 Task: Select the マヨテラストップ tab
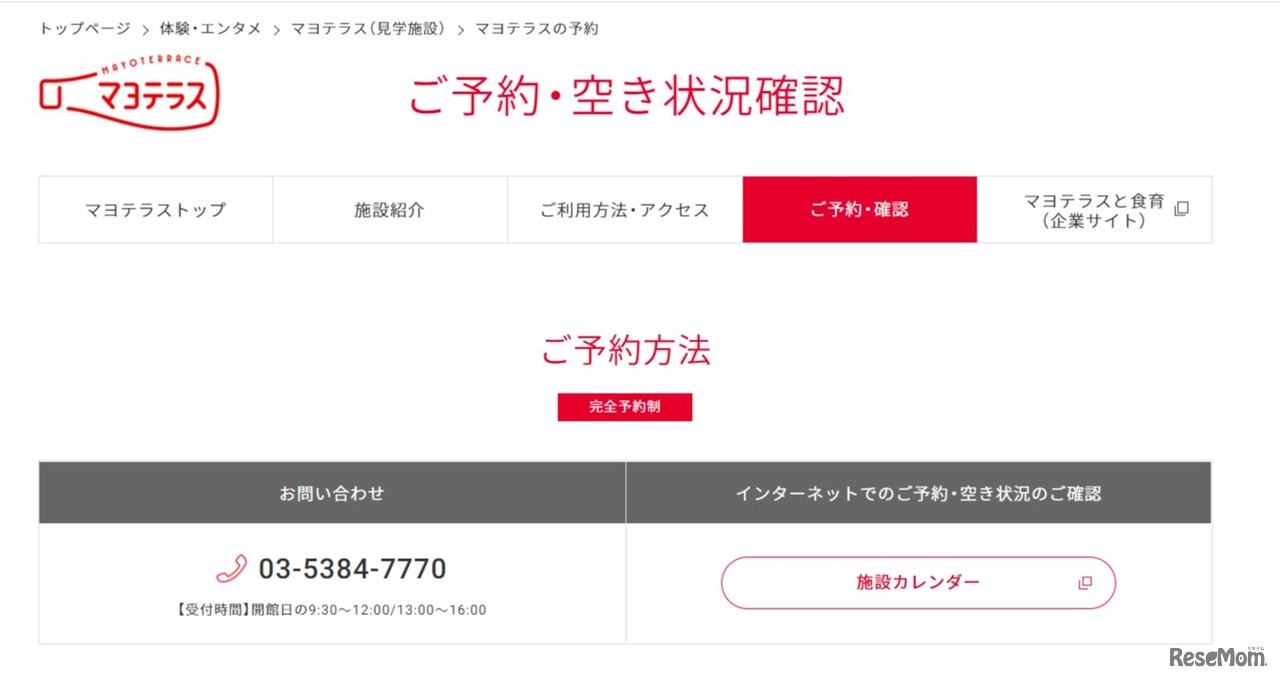(155, 209)
